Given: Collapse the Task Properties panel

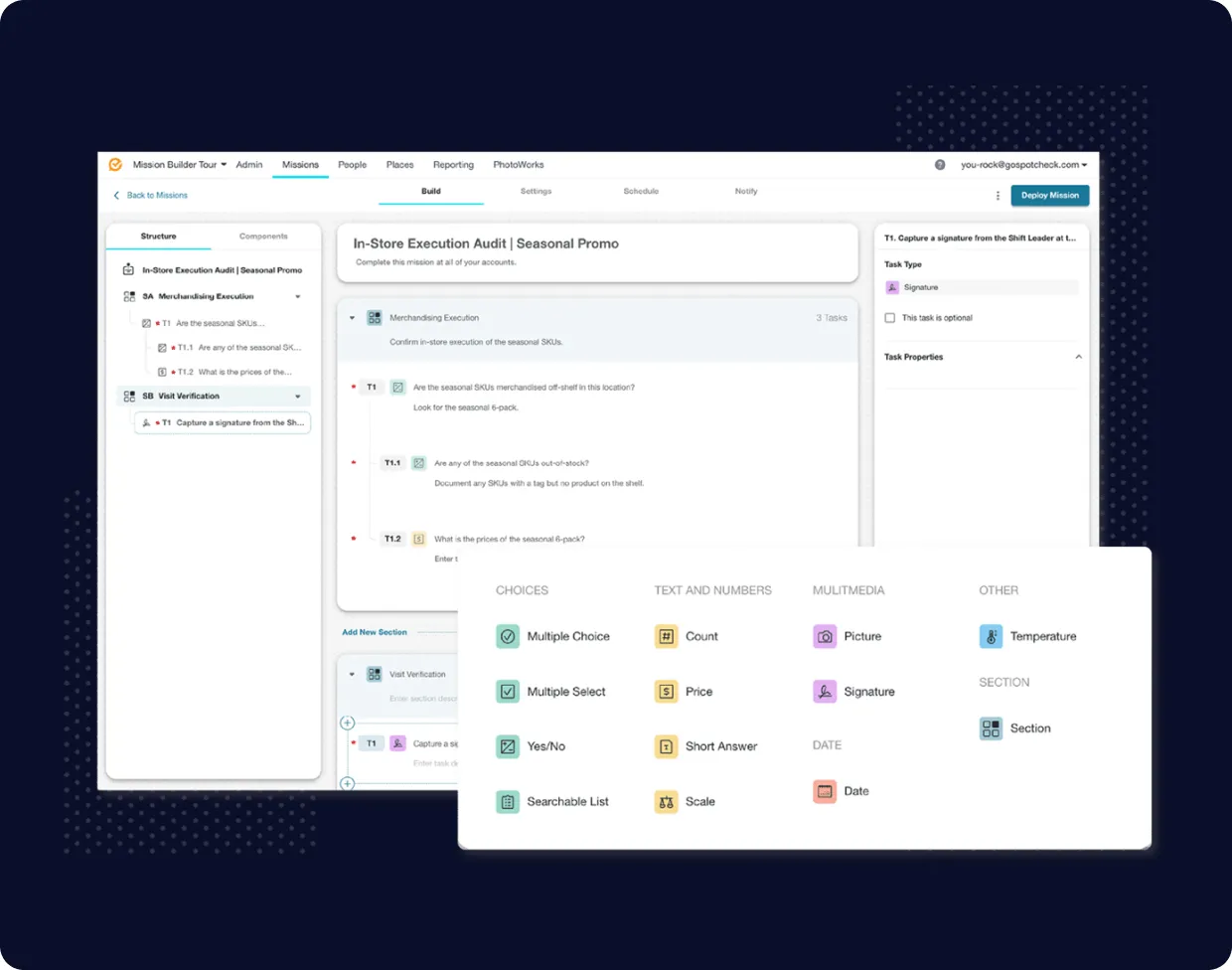Looking at the screenshot, I should [1079, 357].
